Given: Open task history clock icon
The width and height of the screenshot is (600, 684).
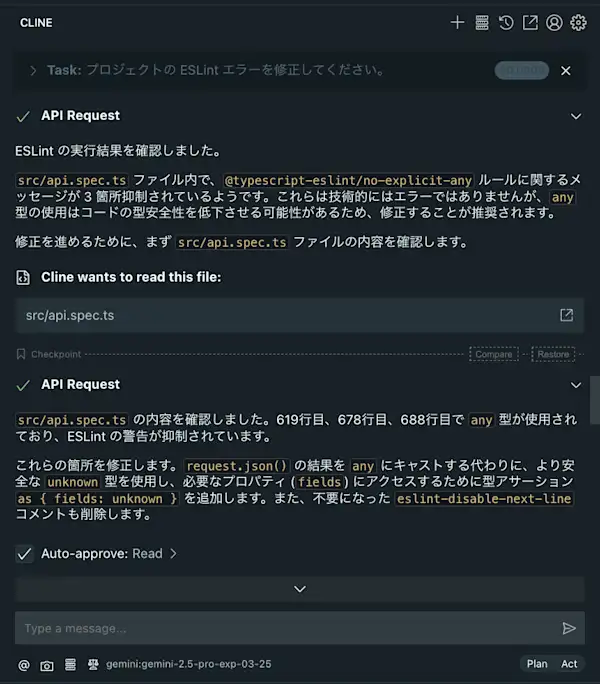Looking at the screenshot, I should pyautogui.click(x=506, y=22).
